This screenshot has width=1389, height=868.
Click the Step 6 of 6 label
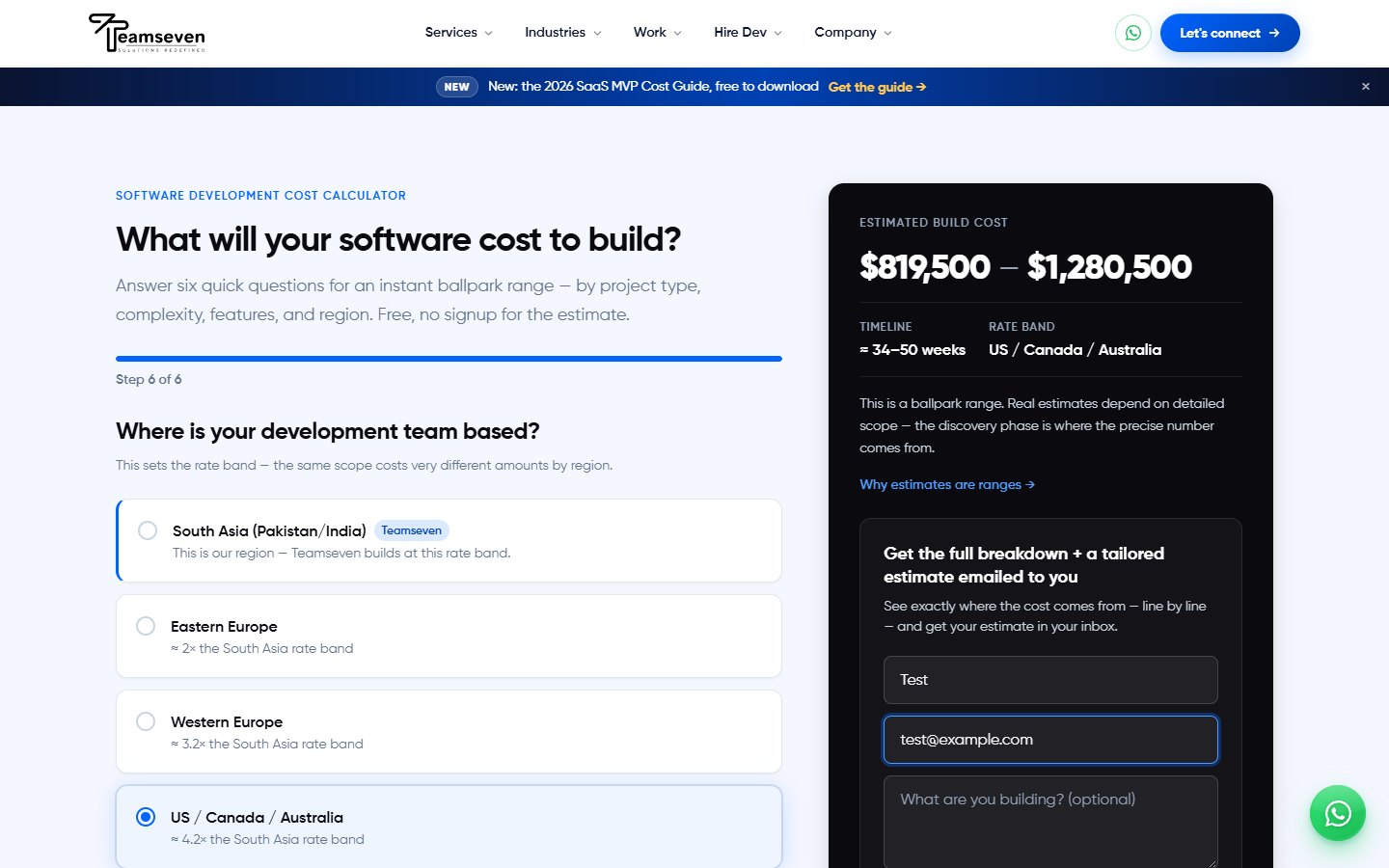(149, 379)
